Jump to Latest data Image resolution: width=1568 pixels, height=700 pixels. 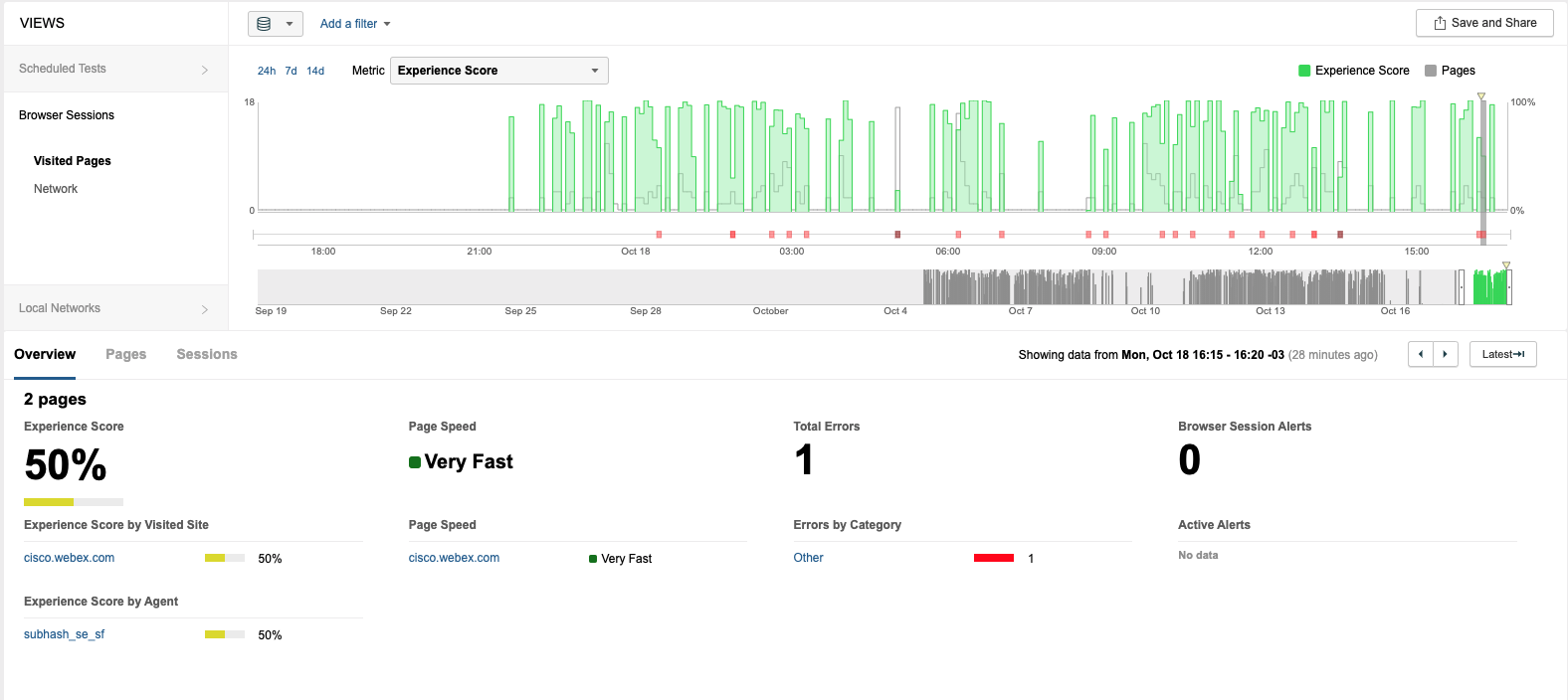[1502, 354]
